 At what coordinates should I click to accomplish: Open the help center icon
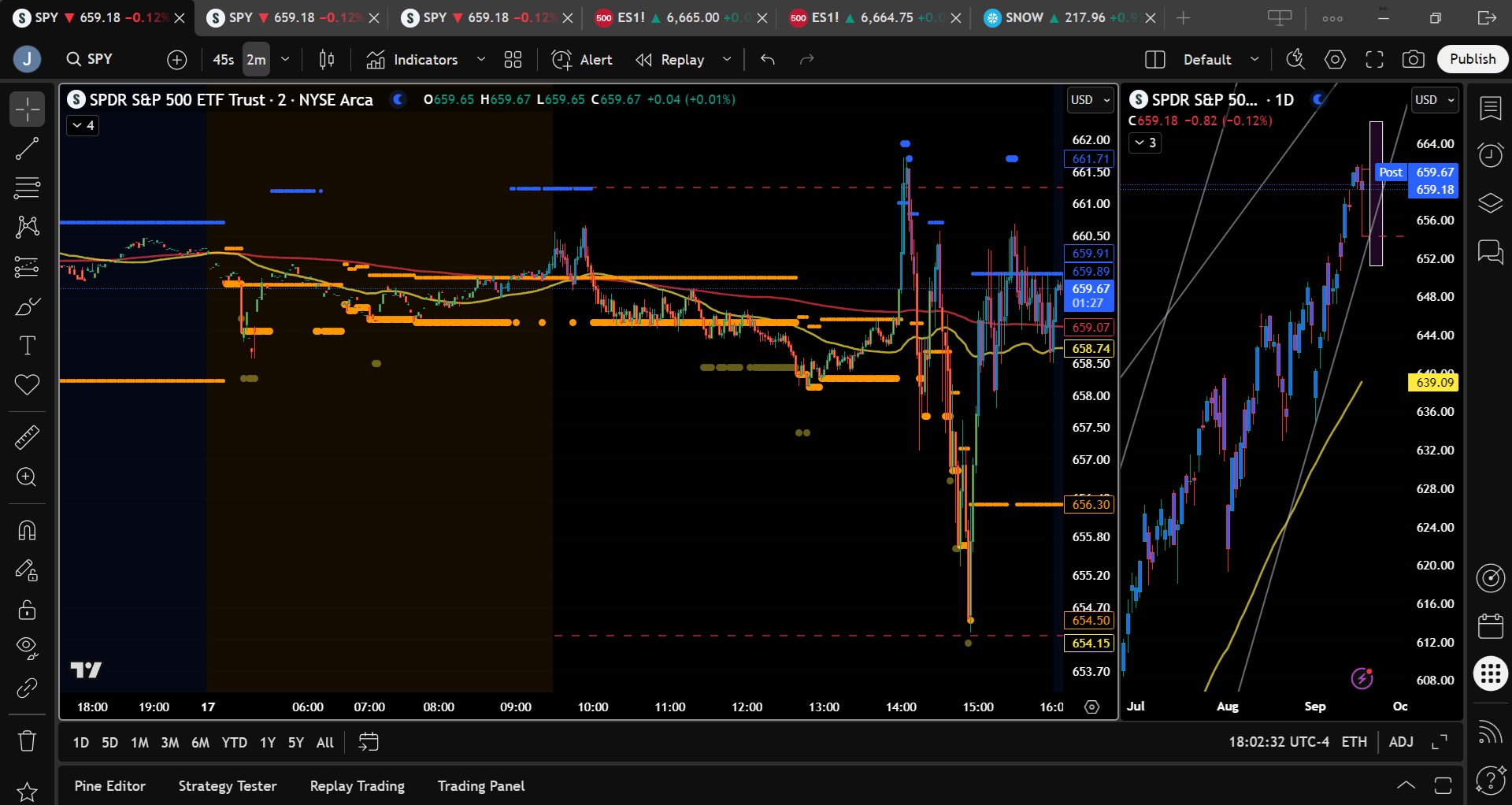click(x=1490, y=781)
